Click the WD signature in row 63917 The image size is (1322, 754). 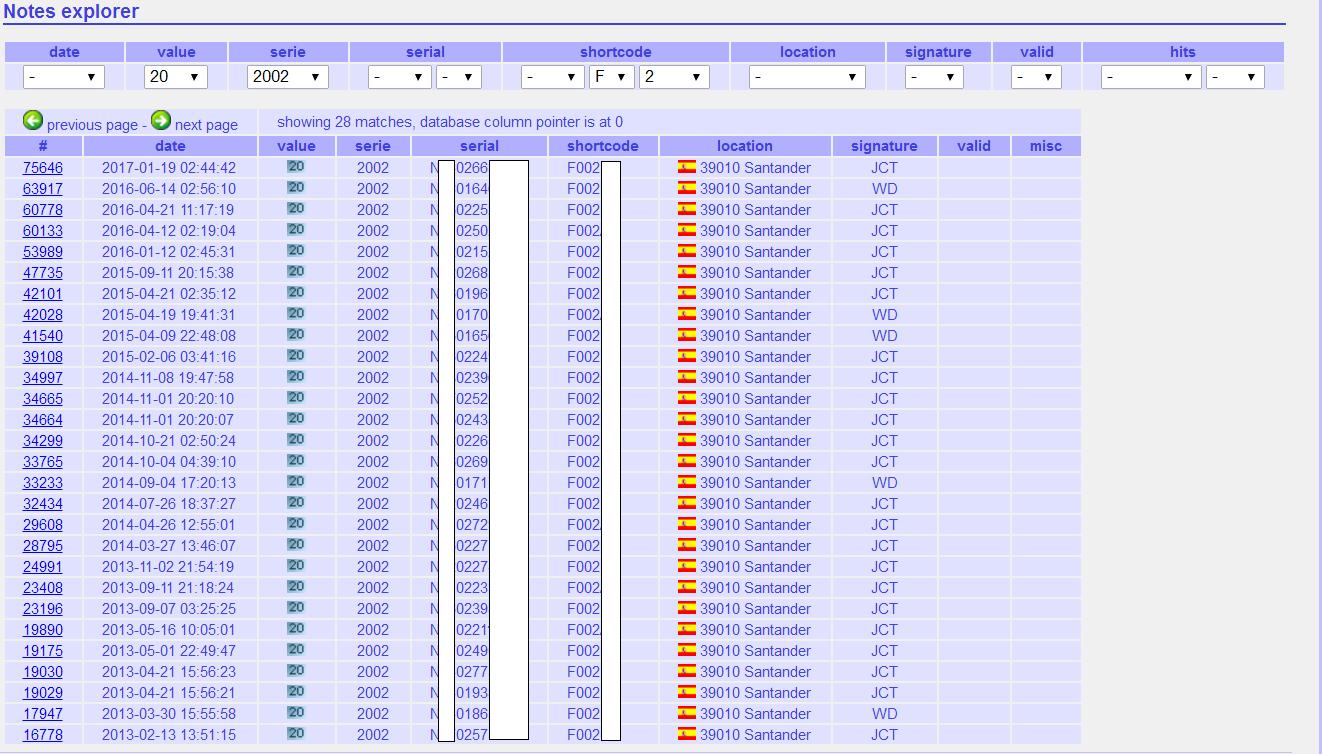[884, 189]
